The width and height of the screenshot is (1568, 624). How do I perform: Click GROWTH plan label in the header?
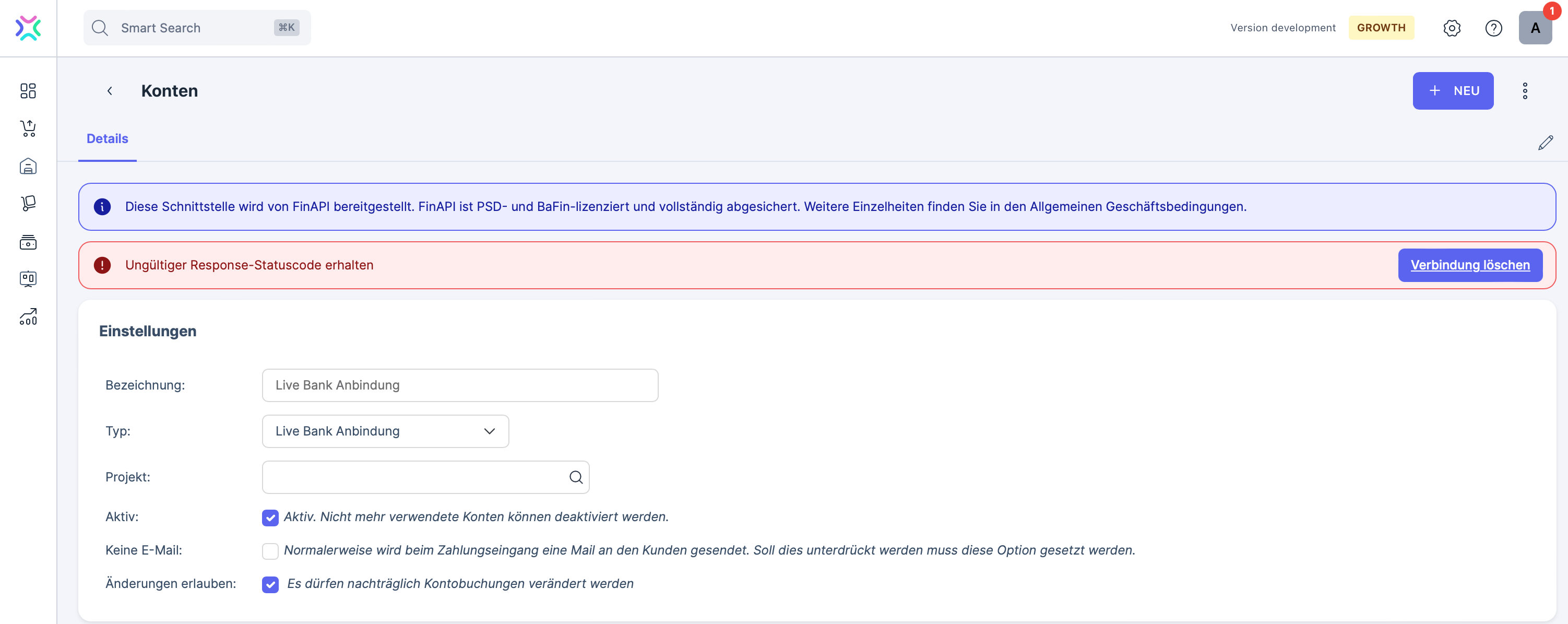1381,27
